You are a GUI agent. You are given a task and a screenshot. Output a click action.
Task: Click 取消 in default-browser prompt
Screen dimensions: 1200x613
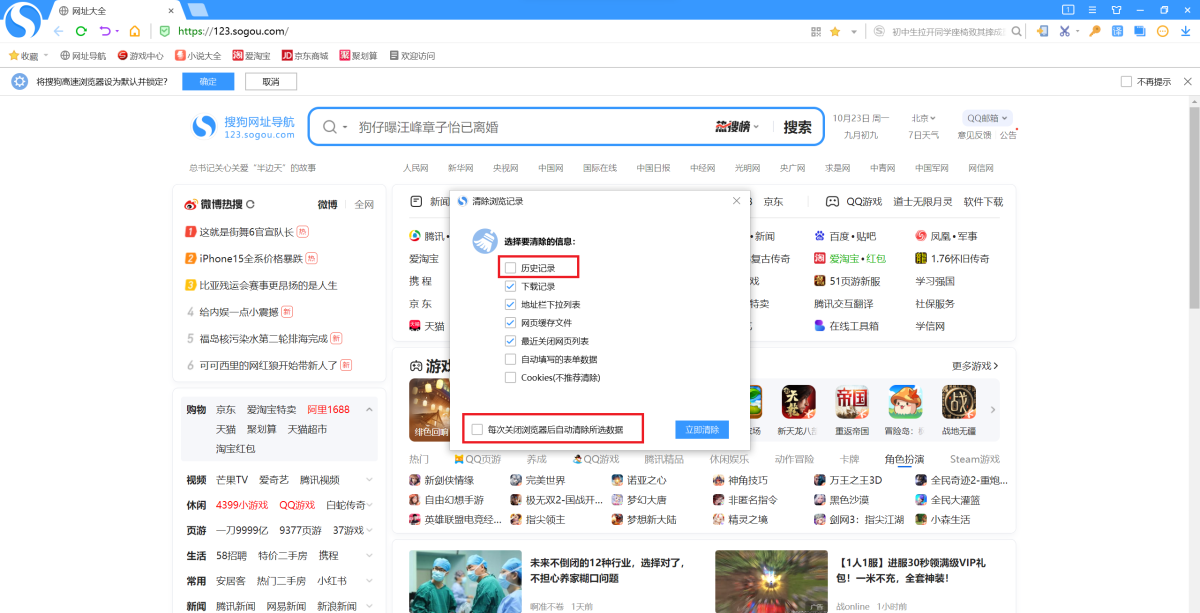pyautogui.click(x=271, y=81)
